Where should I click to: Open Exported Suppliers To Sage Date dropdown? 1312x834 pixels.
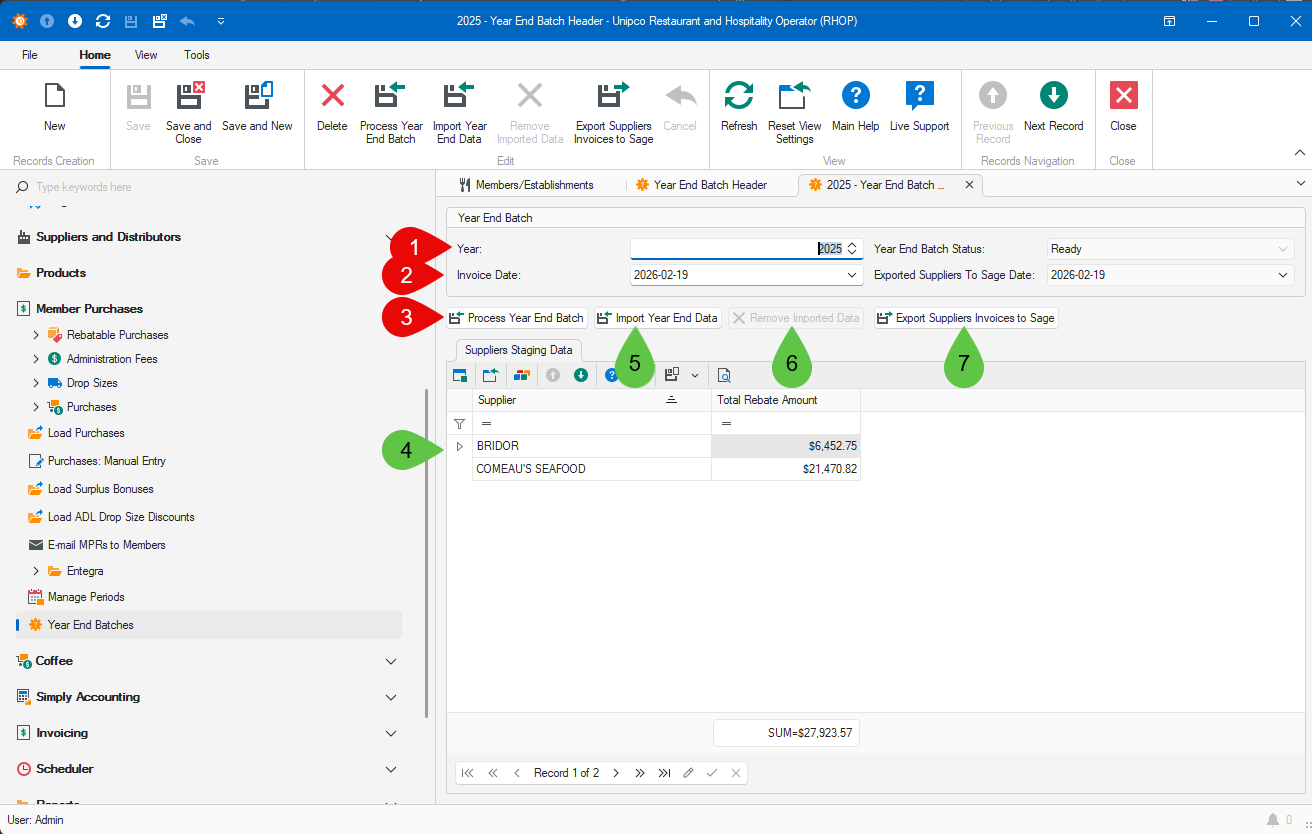(1284, 275)
